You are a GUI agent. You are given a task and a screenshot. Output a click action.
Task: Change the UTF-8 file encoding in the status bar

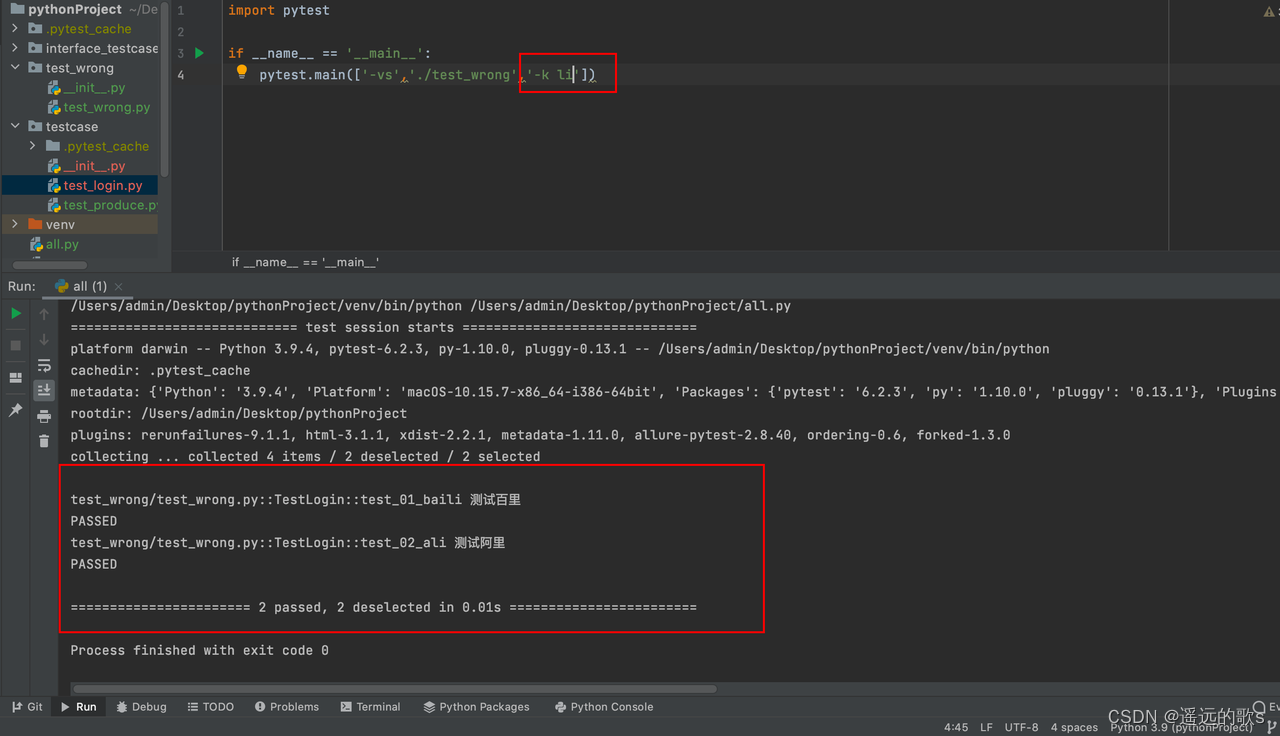[1021, 727]
